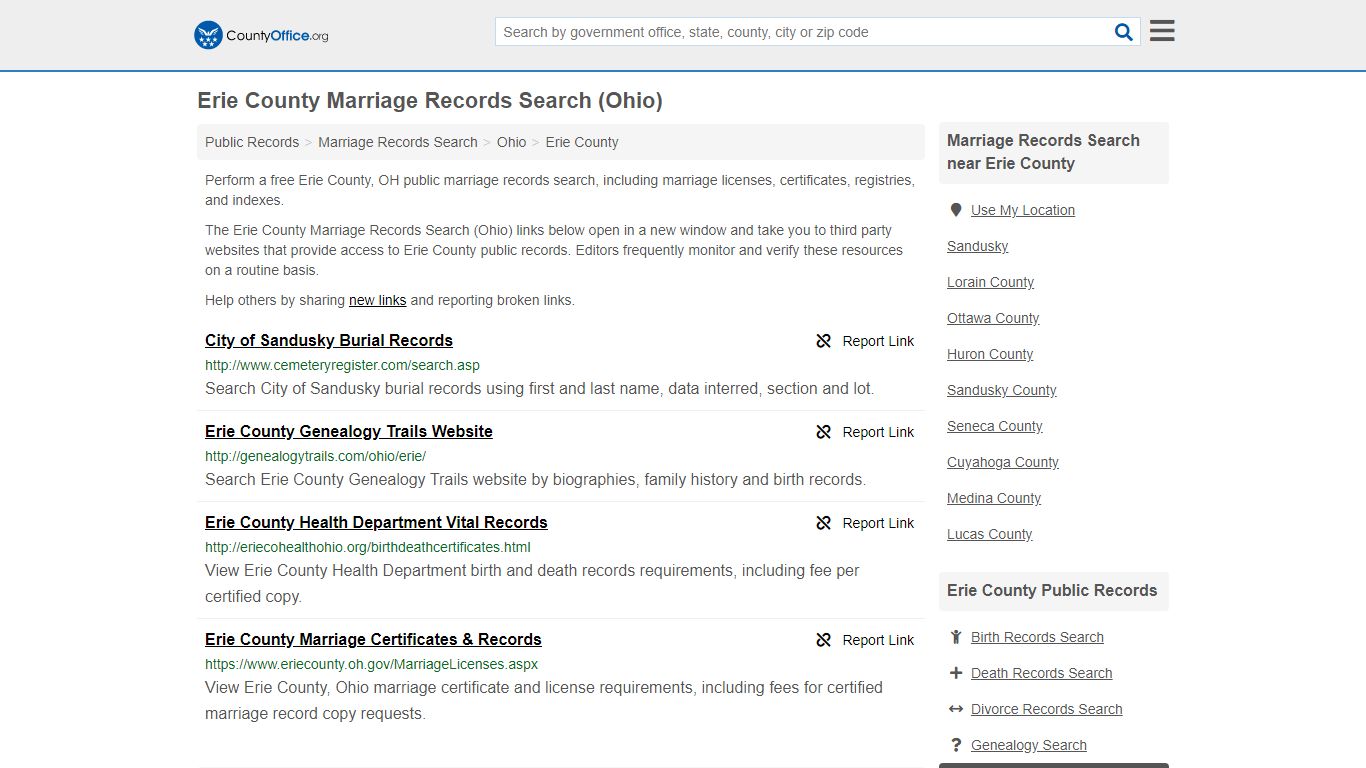Click the CountyOffice.org logo
Screen dimensions: 1366x768
click(259, 35)
